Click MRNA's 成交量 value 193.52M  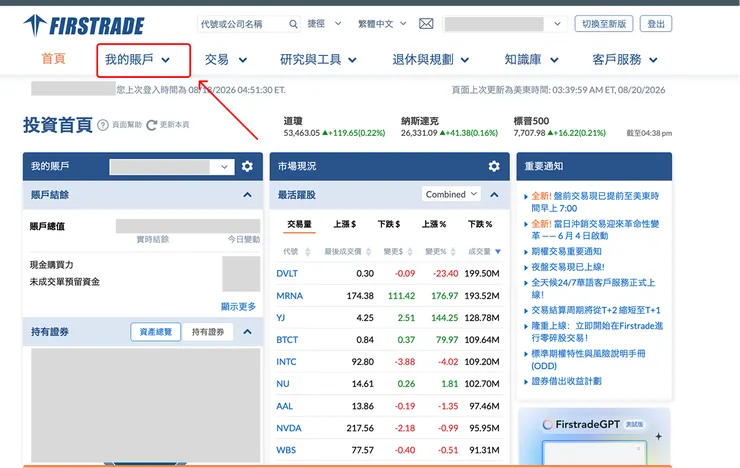pos(482,296)
